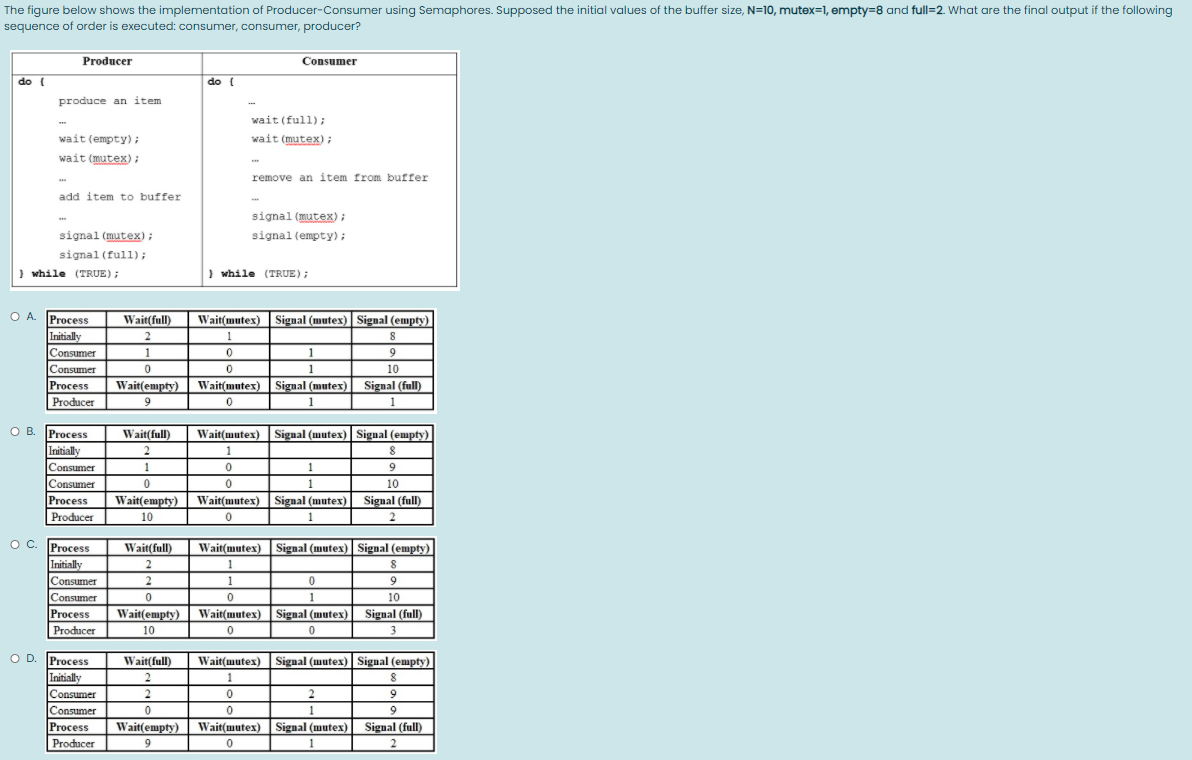Click the Consumer column header
Image resolution: width=1192 pixels, height=760 pixels.
[329, 62]
